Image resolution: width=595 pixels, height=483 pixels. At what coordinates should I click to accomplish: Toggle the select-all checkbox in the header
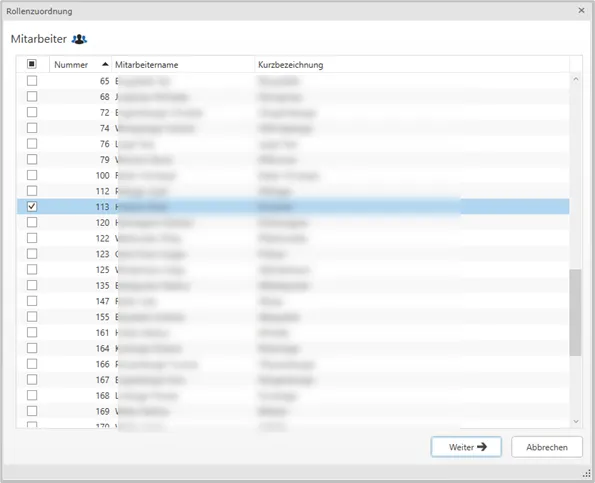pyautogui.click(x=32, y=64)
